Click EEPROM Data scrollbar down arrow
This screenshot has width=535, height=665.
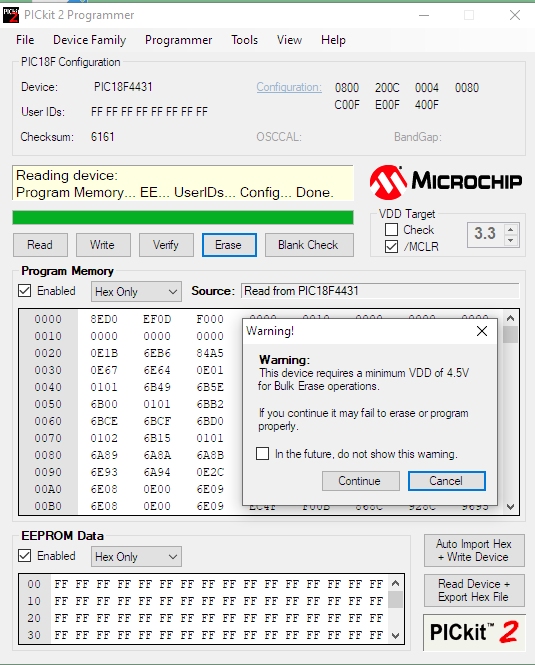tap(395, 635)
